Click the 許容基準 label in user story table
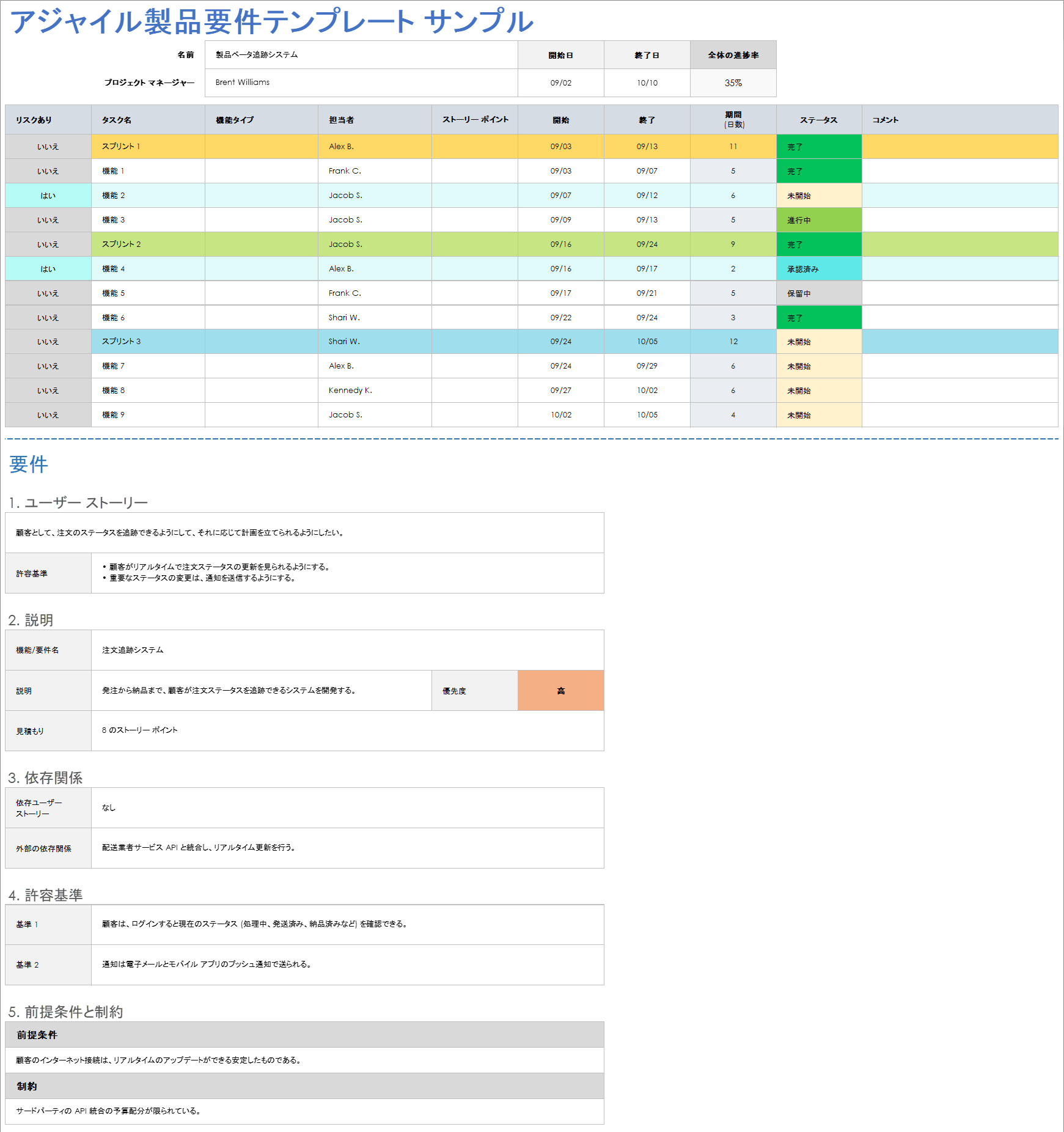Viewport: 1064px width, 1132px height. [48, 573]
